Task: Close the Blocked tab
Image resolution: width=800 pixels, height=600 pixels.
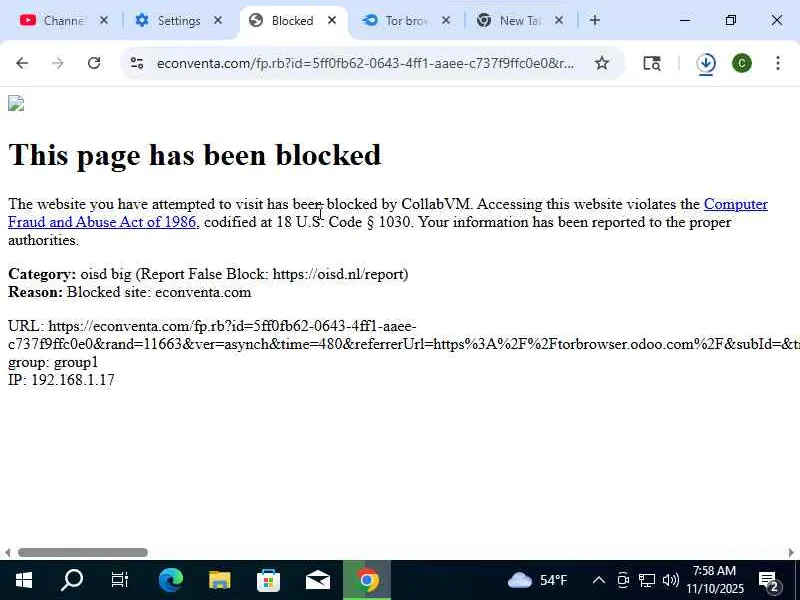Action: tap(332, 20)
